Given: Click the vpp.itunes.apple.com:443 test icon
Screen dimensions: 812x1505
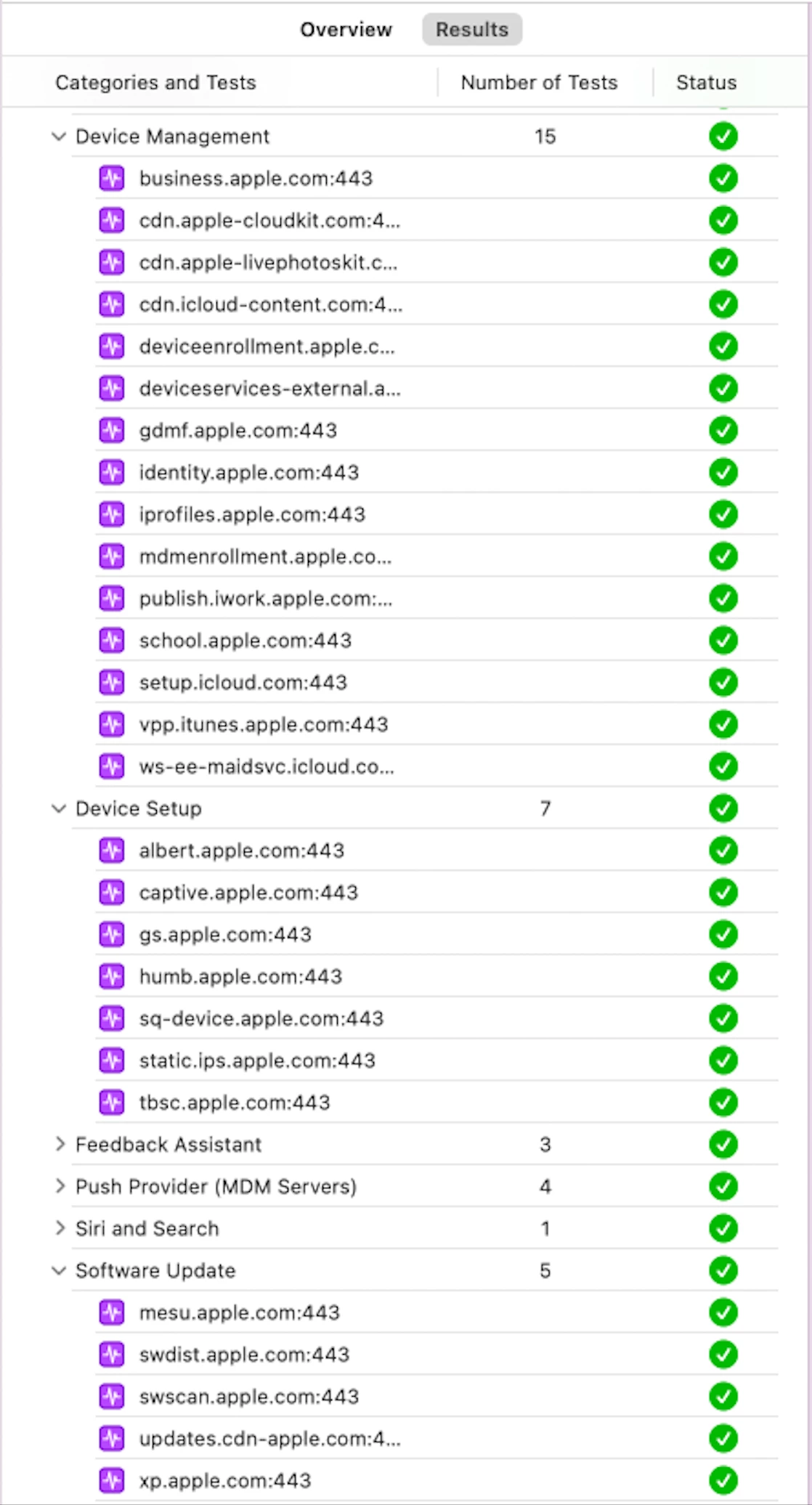Looking at the screenshot, I should tap(112, 724).
